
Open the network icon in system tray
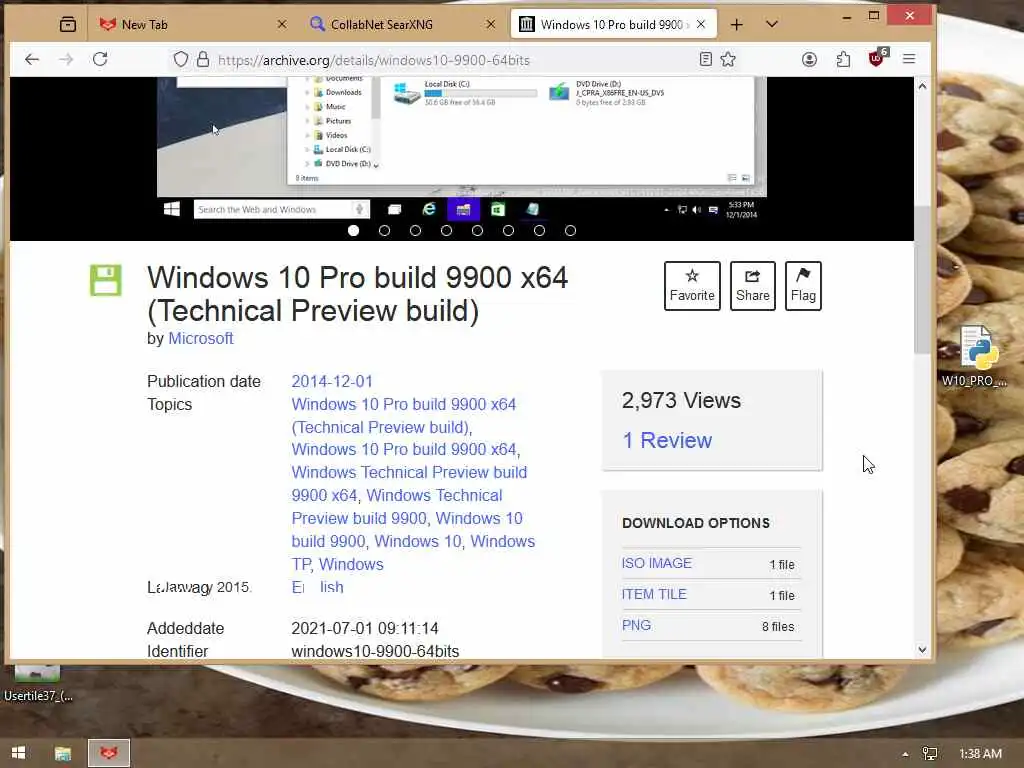point(930,754)
